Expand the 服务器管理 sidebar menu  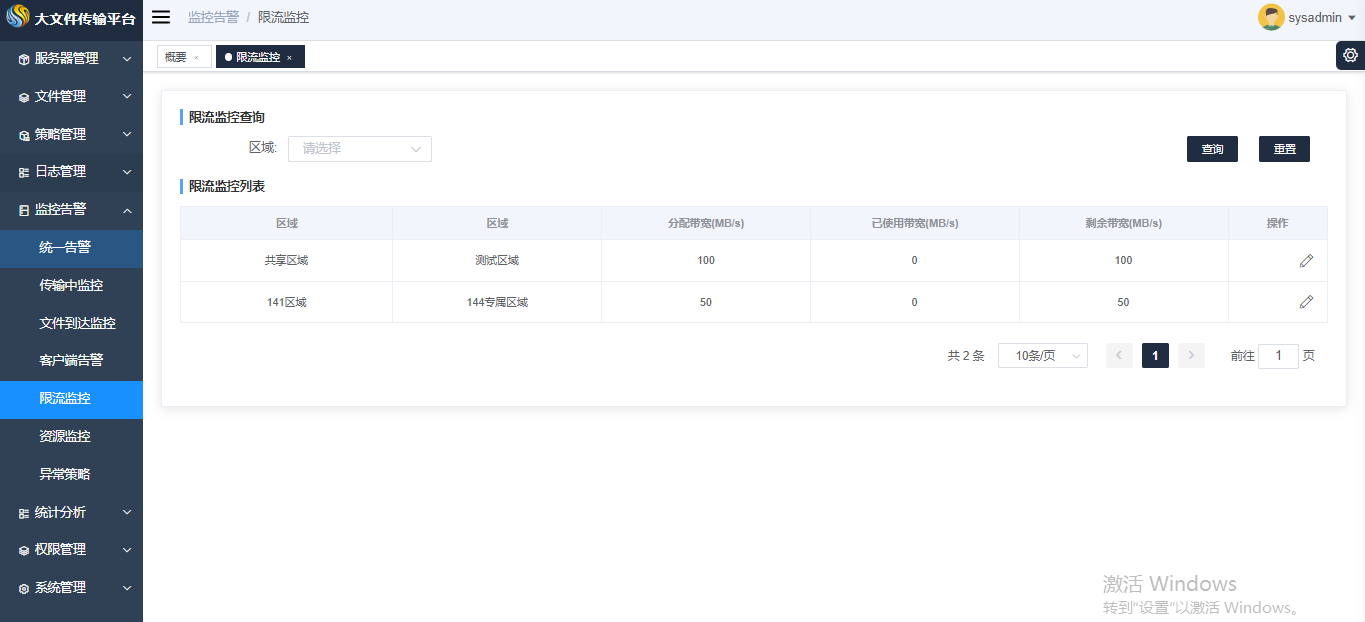[x=71, y=59]
